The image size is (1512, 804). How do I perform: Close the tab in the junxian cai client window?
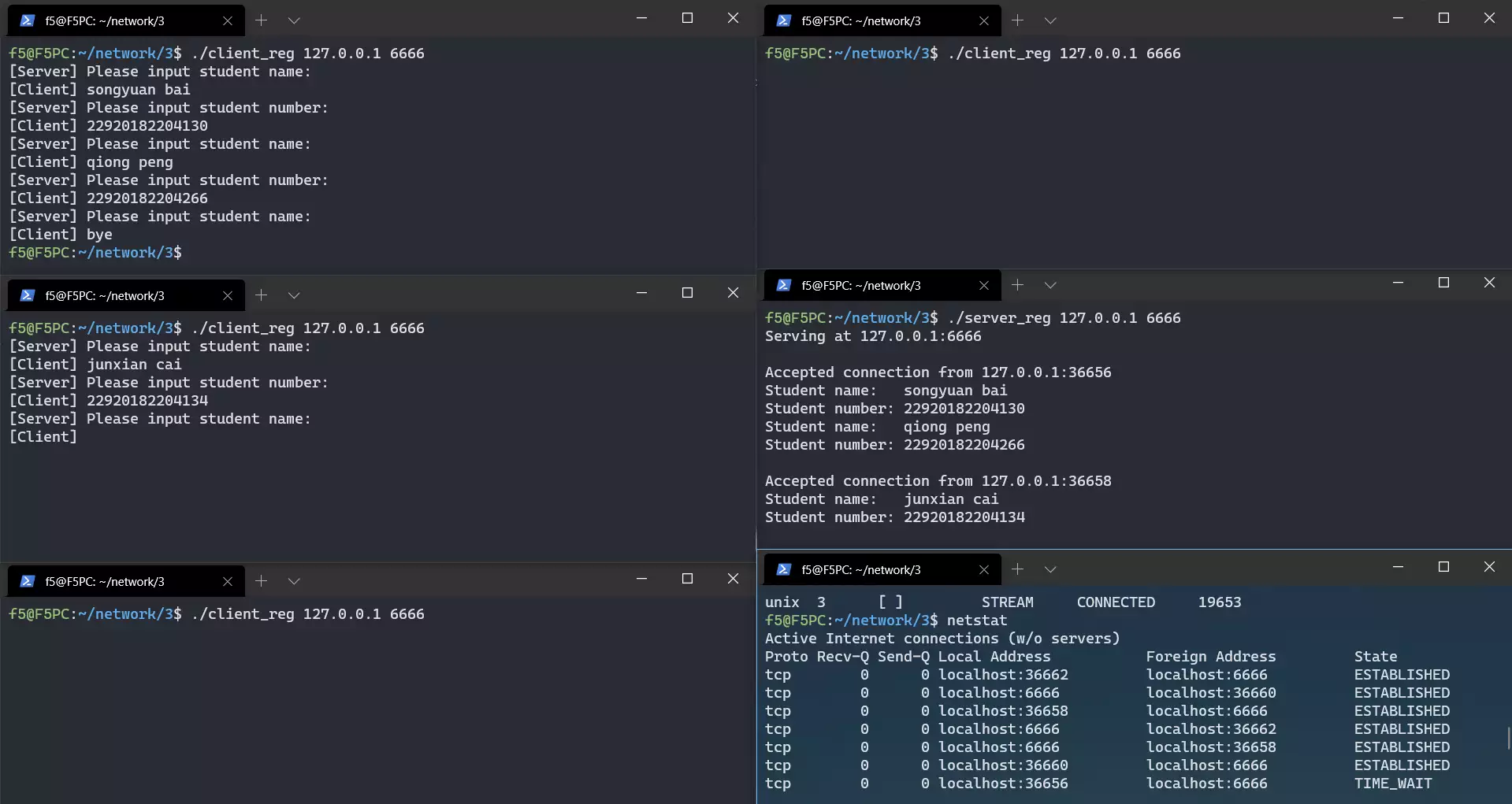[x=228, y=295]
